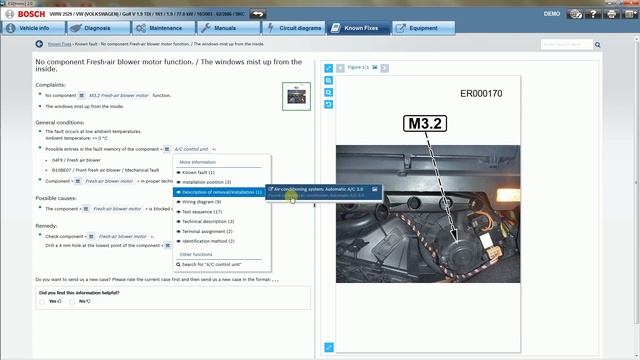Open menu icon before M3.2 Fresh-air blower motor
The width and height of the screenshot is (640, 360).
pos(82,96)
